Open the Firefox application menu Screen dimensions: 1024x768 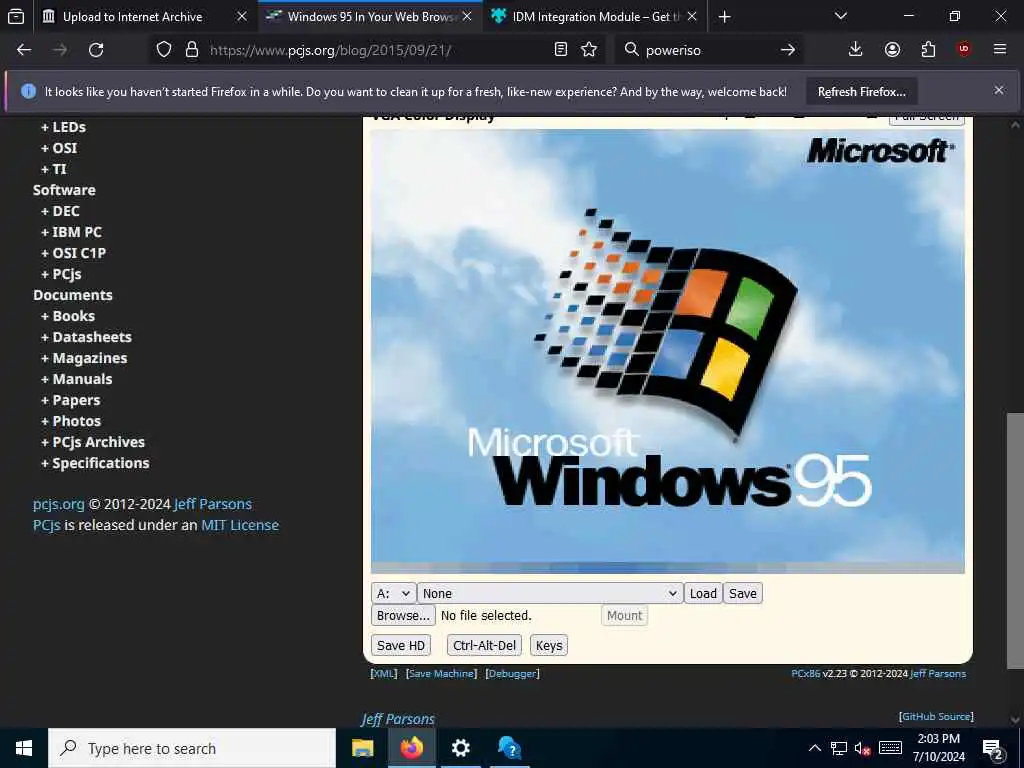[1000, 50]
